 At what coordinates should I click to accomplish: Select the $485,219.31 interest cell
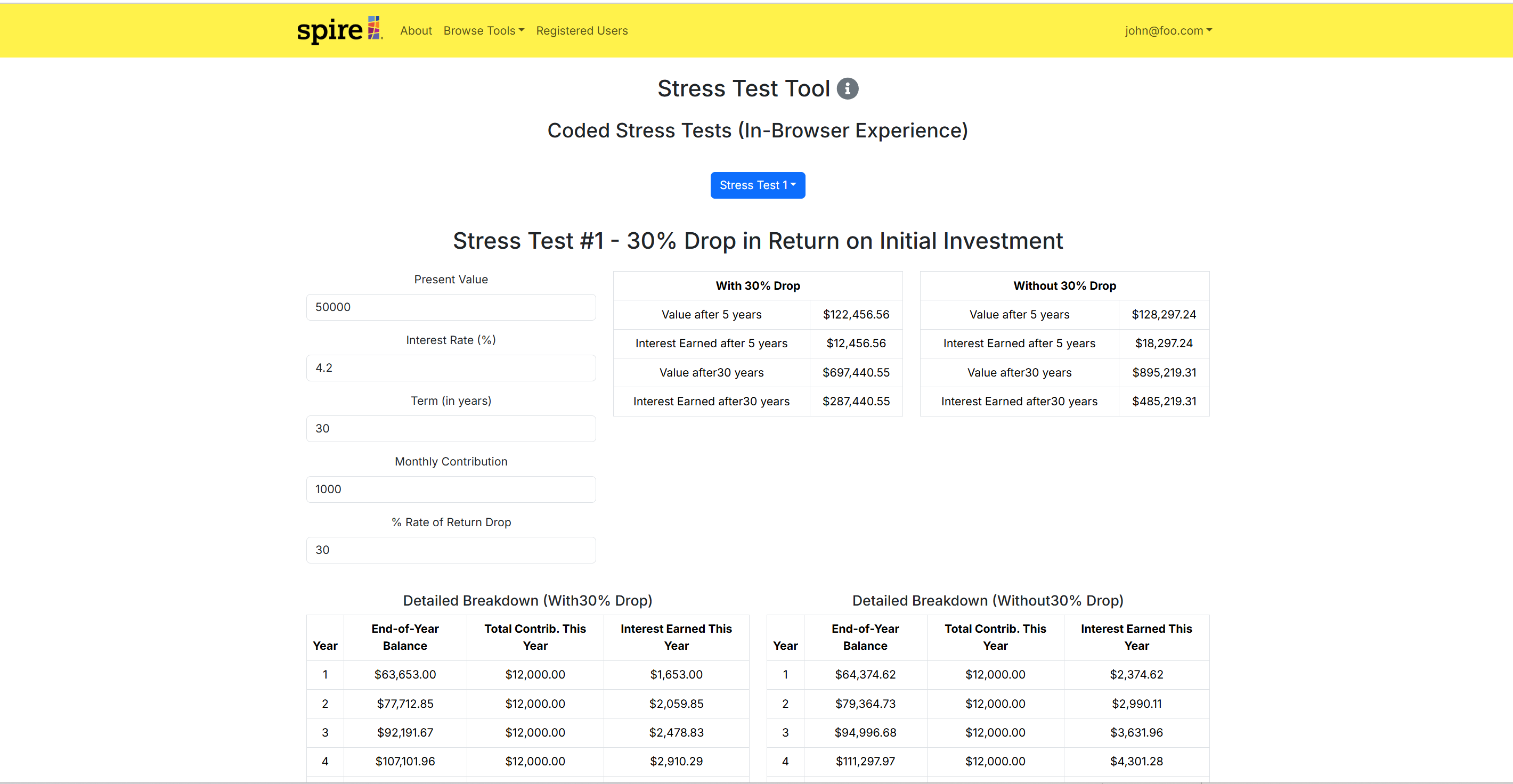1164,401
